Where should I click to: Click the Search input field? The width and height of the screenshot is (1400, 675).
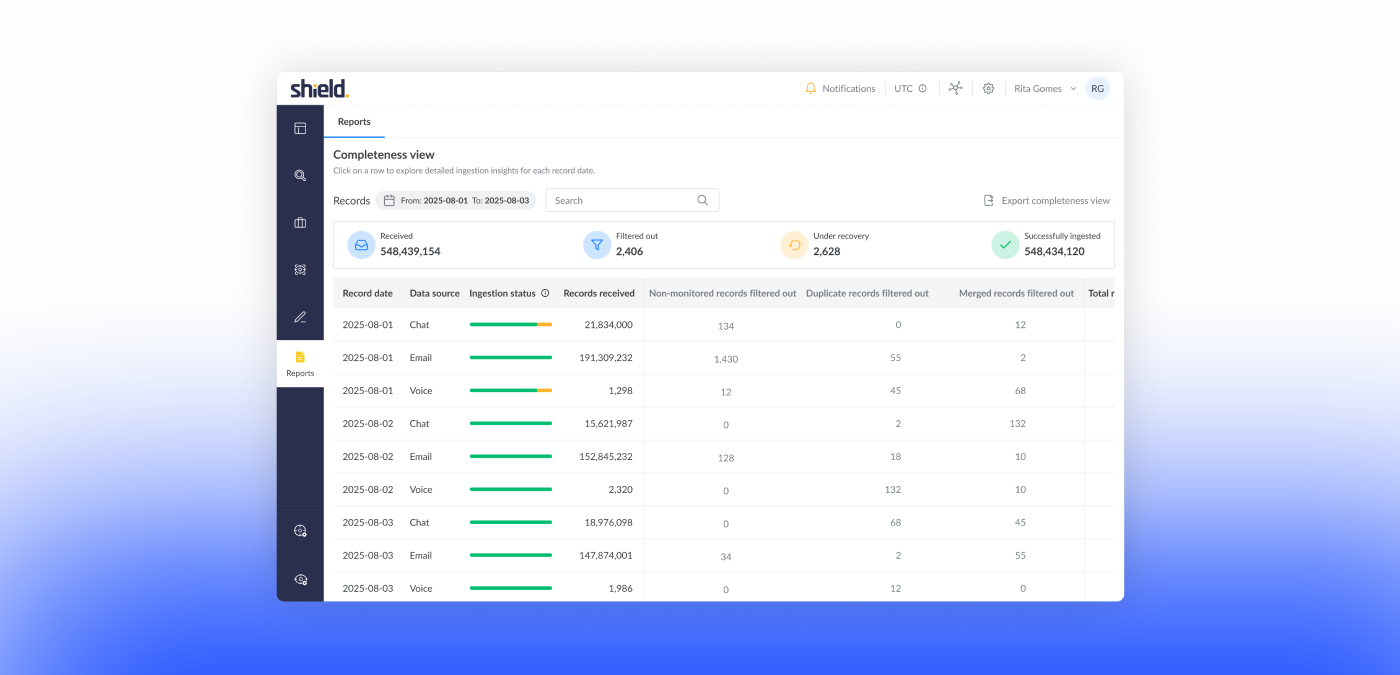coord(623,201)
